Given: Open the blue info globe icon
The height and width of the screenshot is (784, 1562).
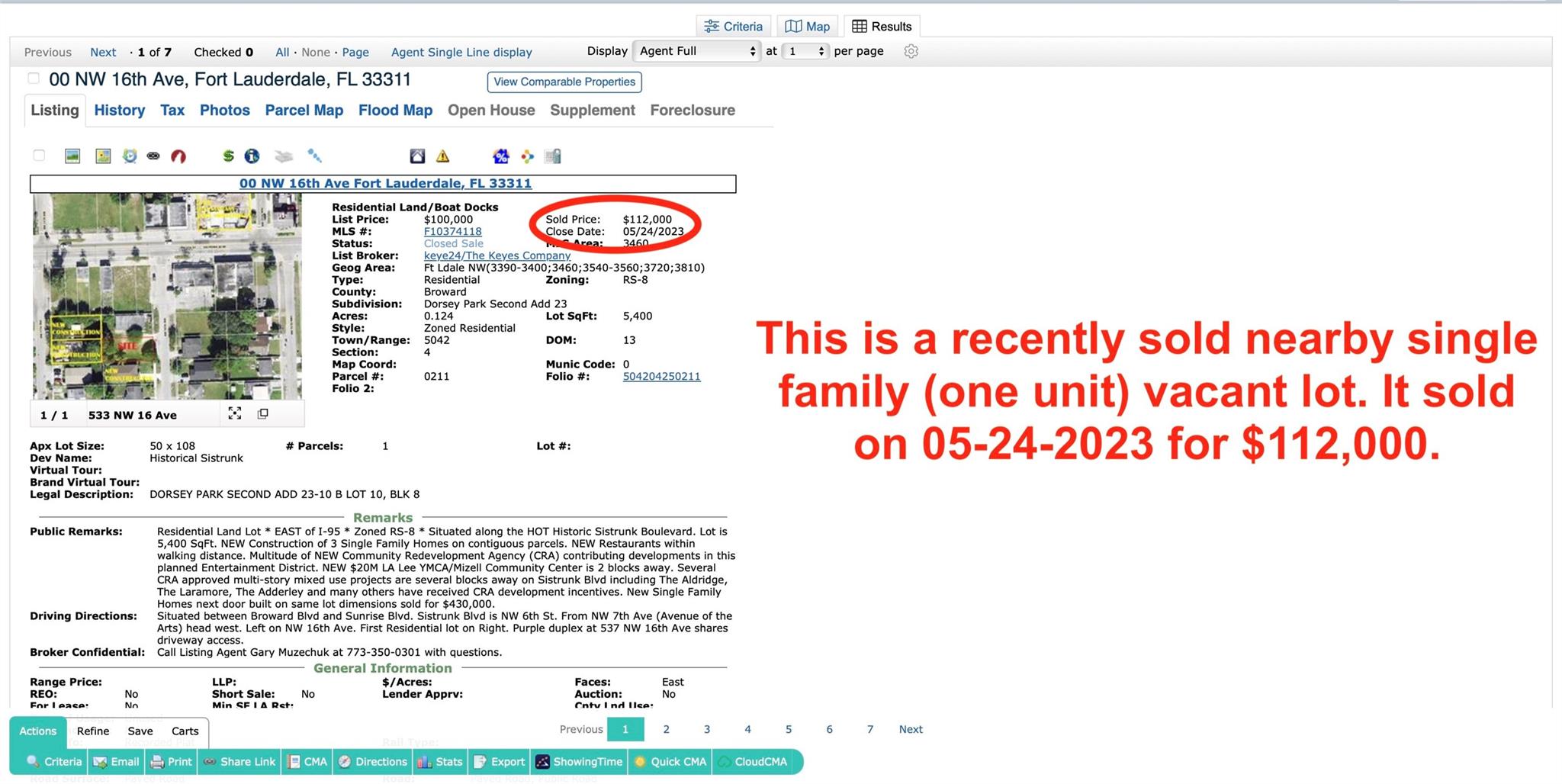Looking at the screenshot, I should tap(252, 156).
